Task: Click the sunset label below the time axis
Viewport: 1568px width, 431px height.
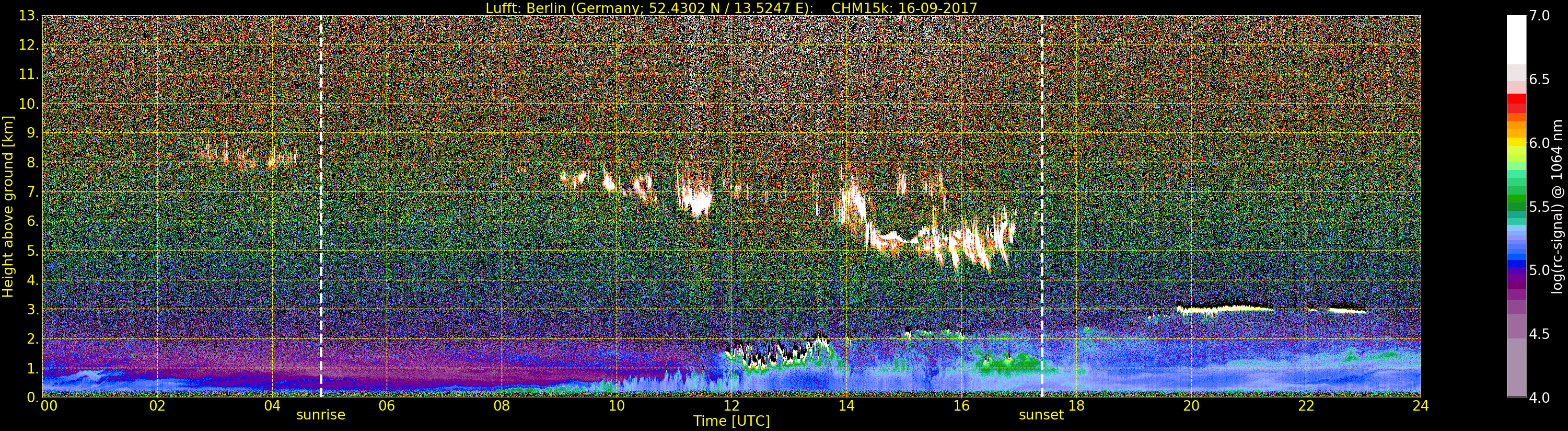Action: tap(1041, 415)
